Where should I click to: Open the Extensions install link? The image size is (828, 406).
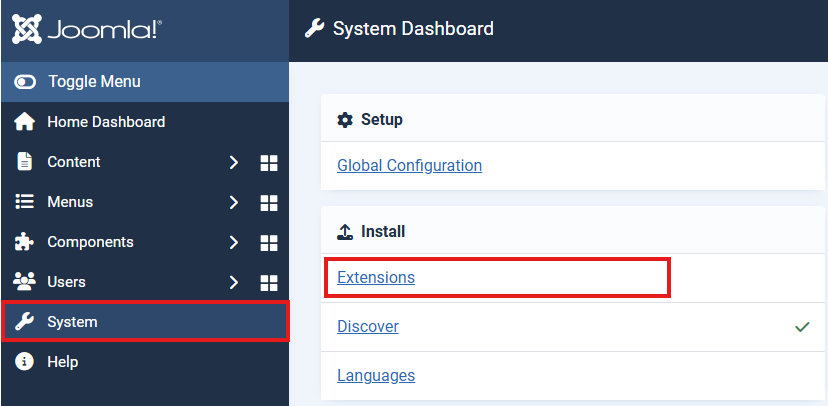tap(376, 277)
